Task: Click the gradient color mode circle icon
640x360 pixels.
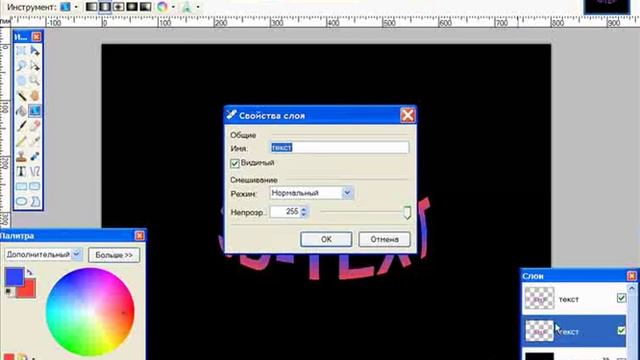Action: tap(162, 7)
